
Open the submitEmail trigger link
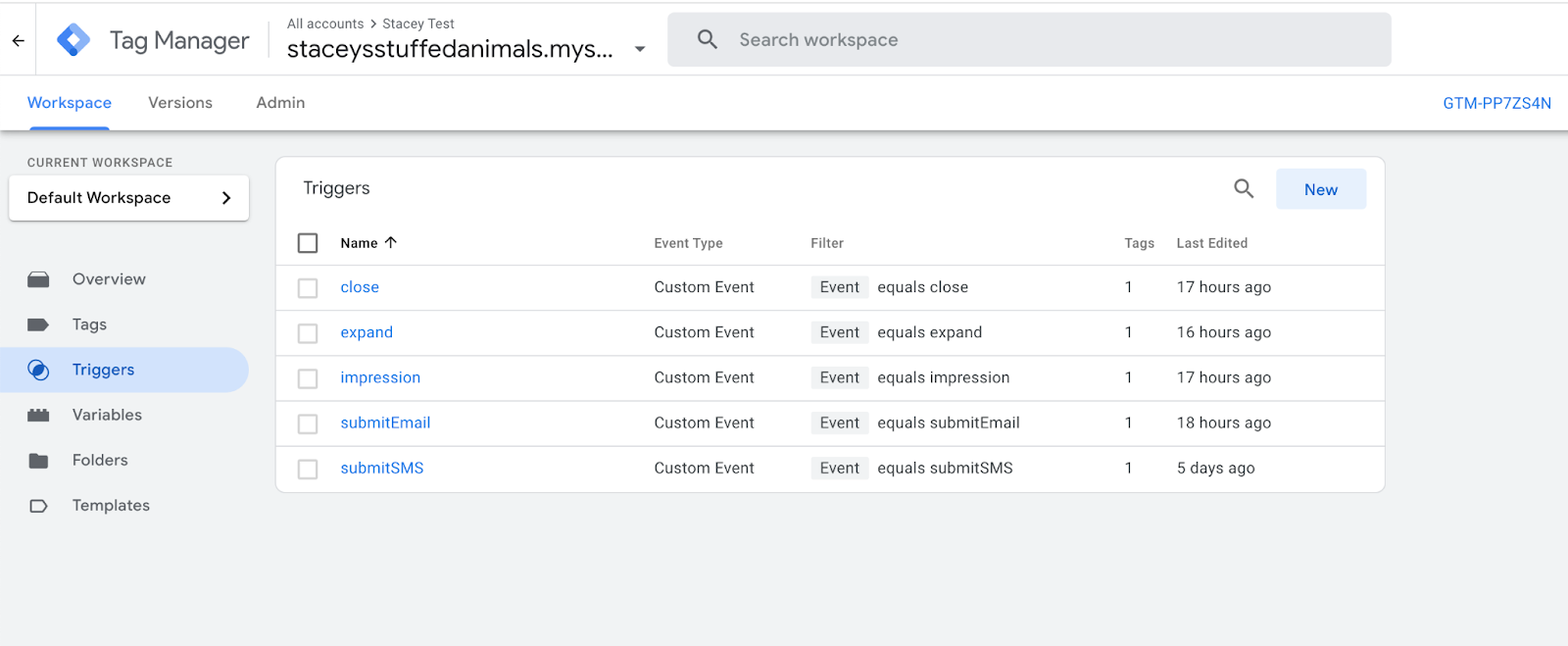(x=385, y=422)
